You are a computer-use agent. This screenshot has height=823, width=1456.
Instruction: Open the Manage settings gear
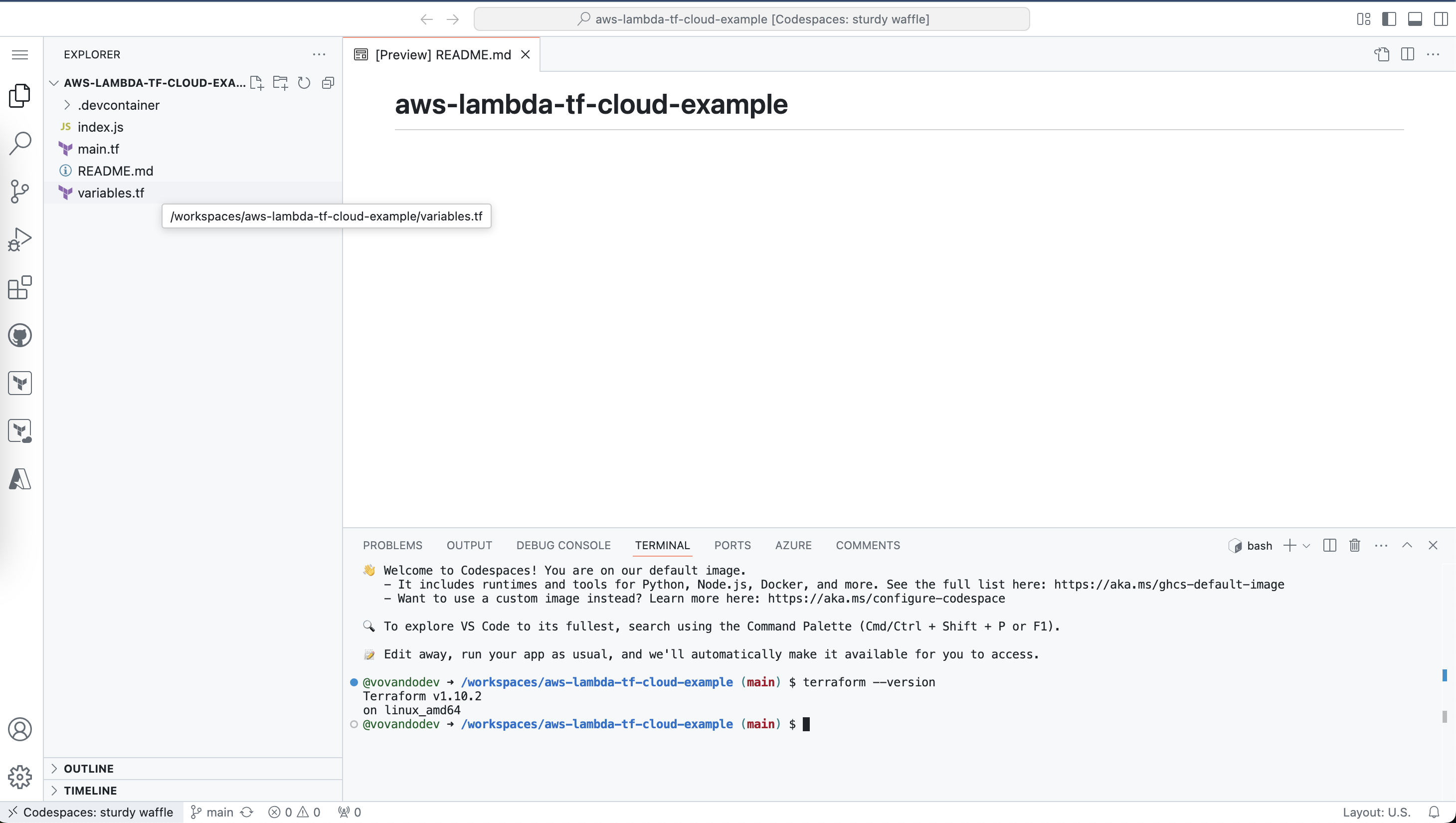pyautogui.click(x=20, y=777)
